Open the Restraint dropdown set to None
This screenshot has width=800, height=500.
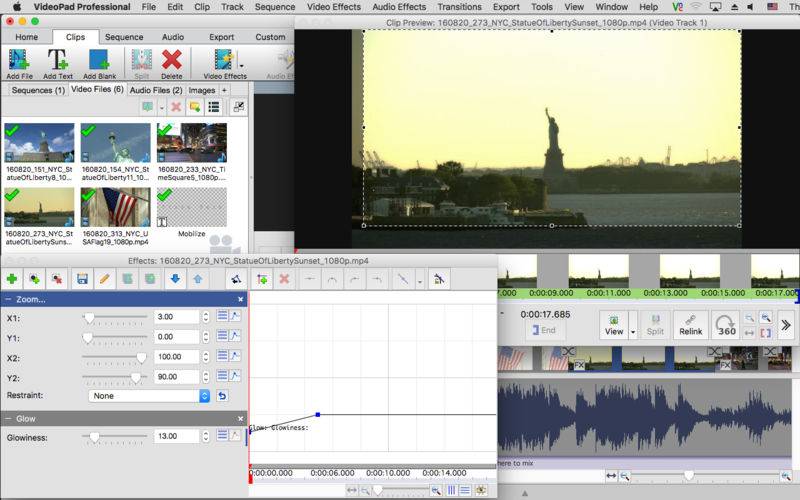149,396
